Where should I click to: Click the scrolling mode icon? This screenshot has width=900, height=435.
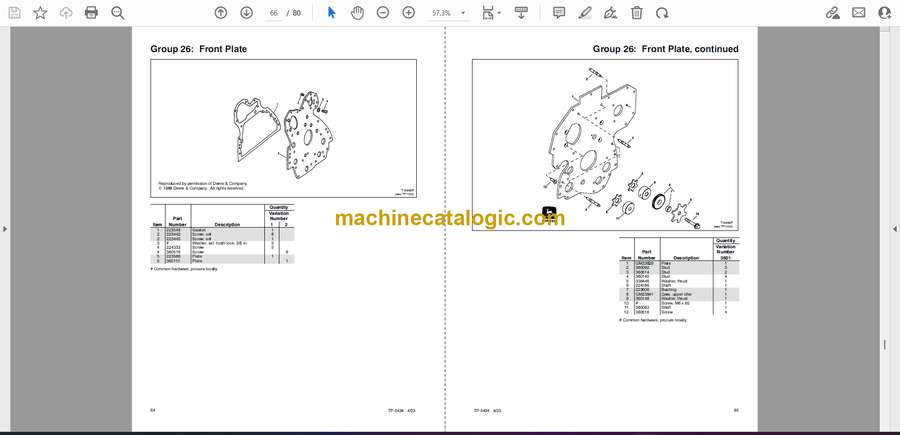tap(521, 13)
